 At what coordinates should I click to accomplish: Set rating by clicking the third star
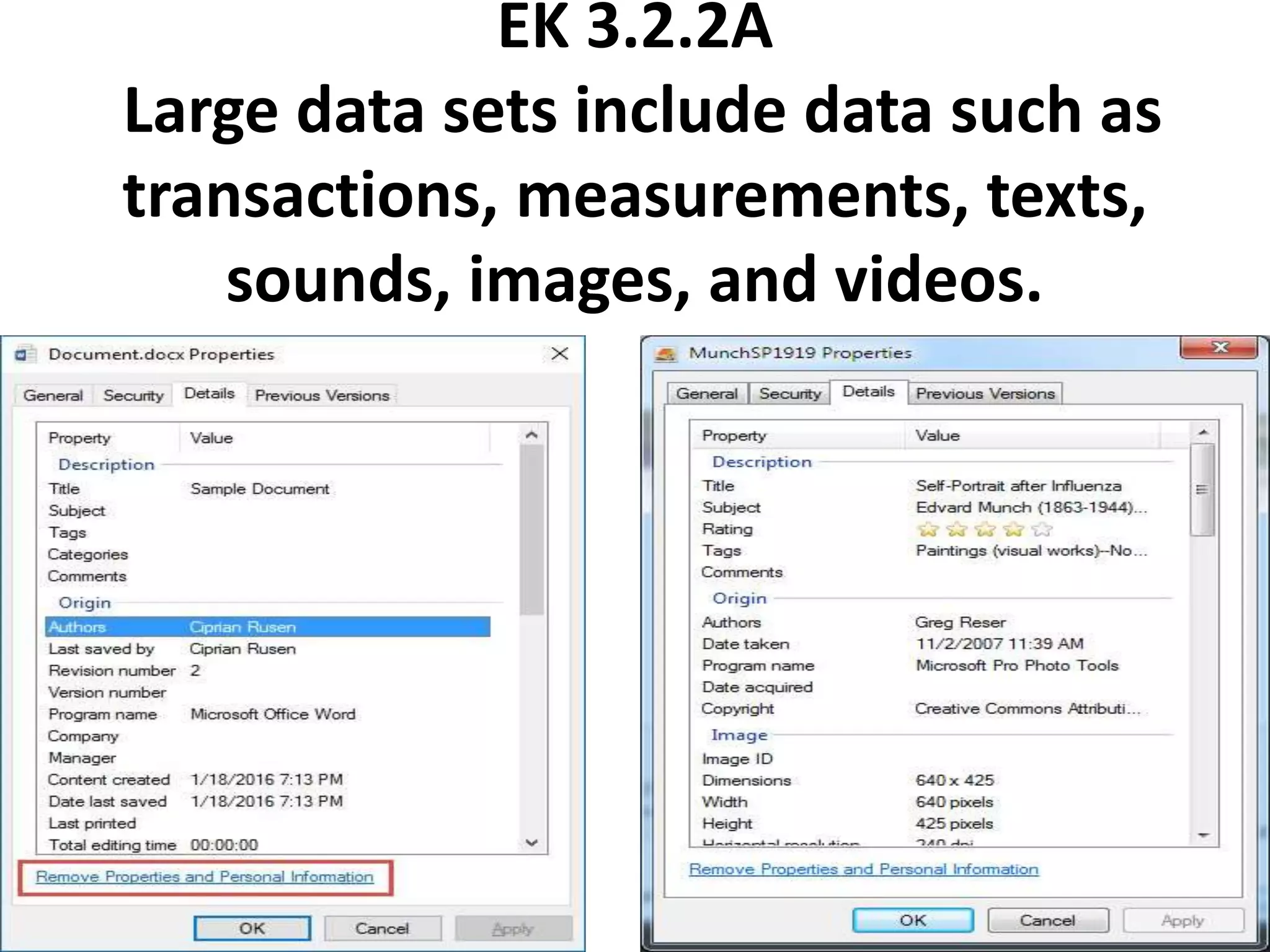[x=985, y=529]
